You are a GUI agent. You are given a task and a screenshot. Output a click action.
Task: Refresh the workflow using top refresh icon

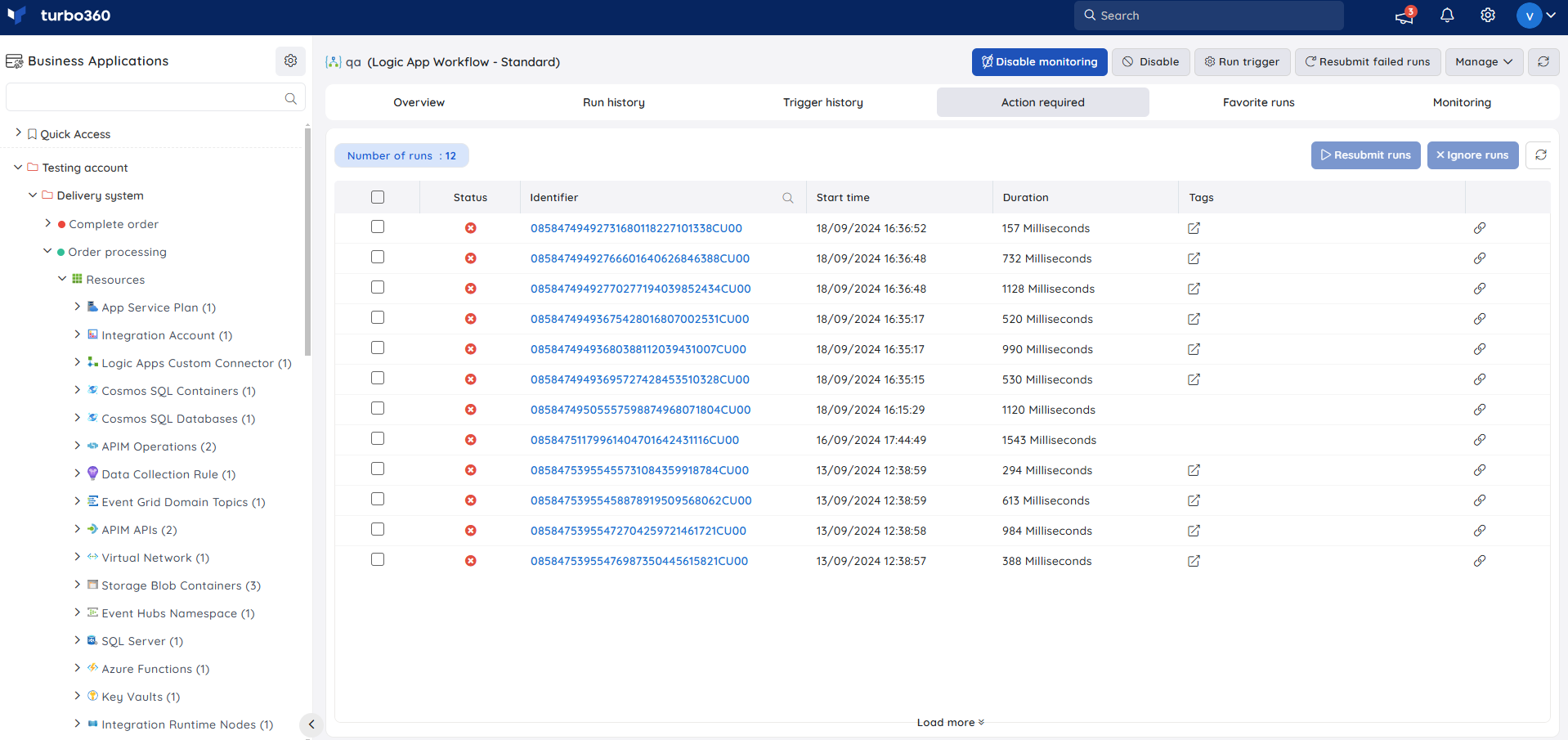[1543, 61]
